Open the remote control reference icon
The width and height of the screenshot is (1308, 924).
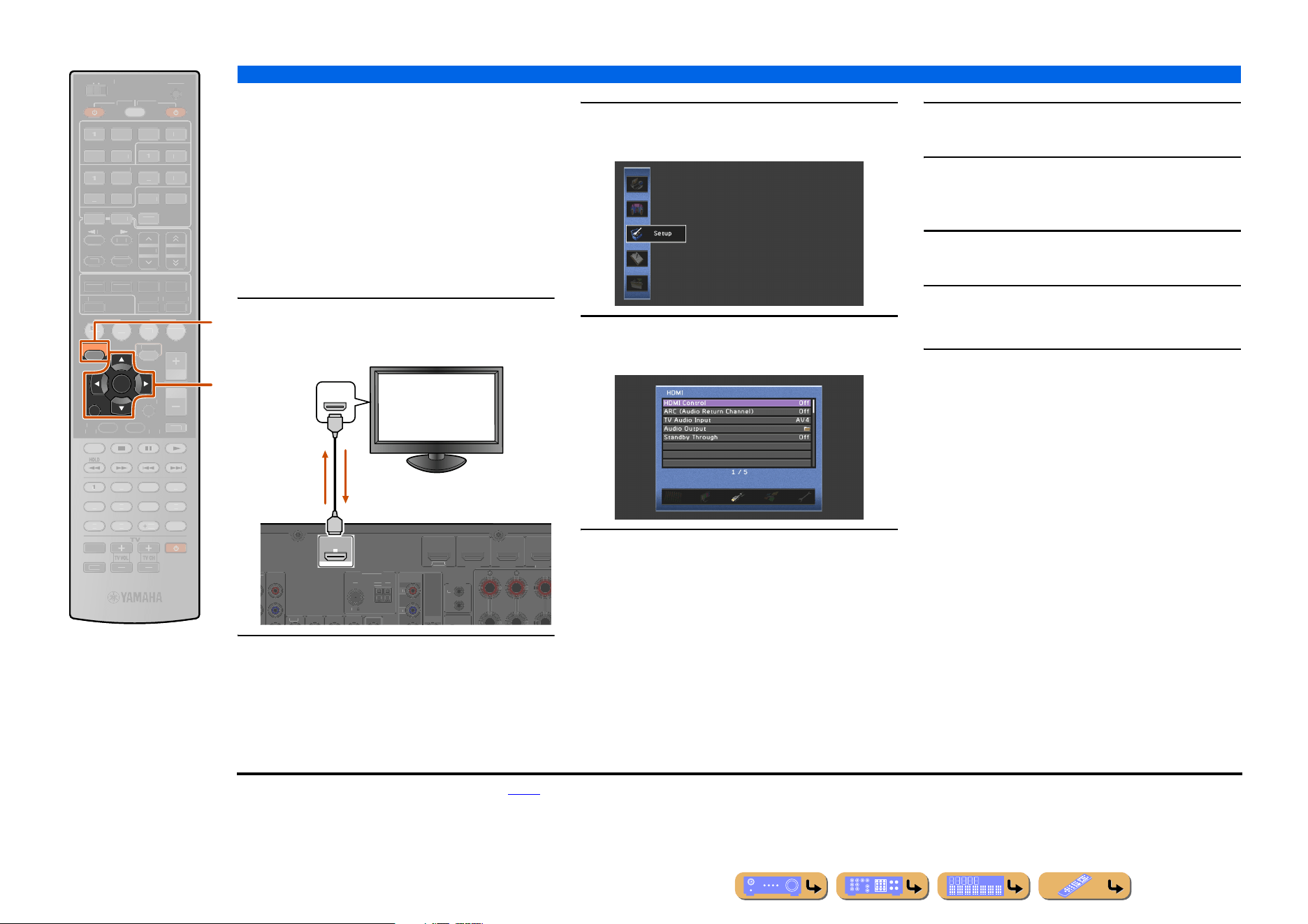pyautogui.click(x=1085, y=886)
